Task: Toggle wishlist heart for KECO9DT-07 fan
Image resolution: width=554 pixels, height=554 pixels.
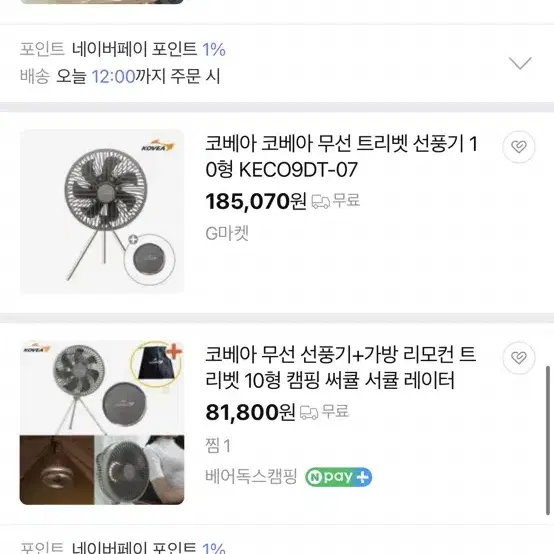Action: (x=519, y=147)
